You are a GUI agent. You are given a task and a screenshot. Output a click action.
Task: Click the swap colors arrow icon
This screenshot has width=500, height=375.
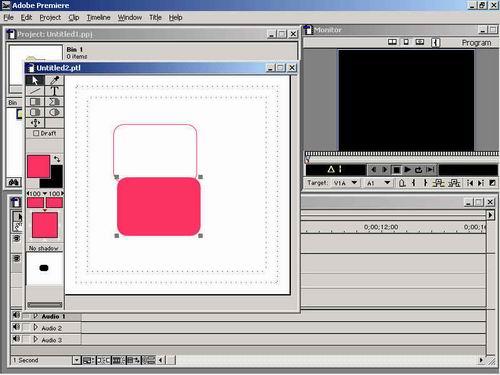click(x=57, y=159)
